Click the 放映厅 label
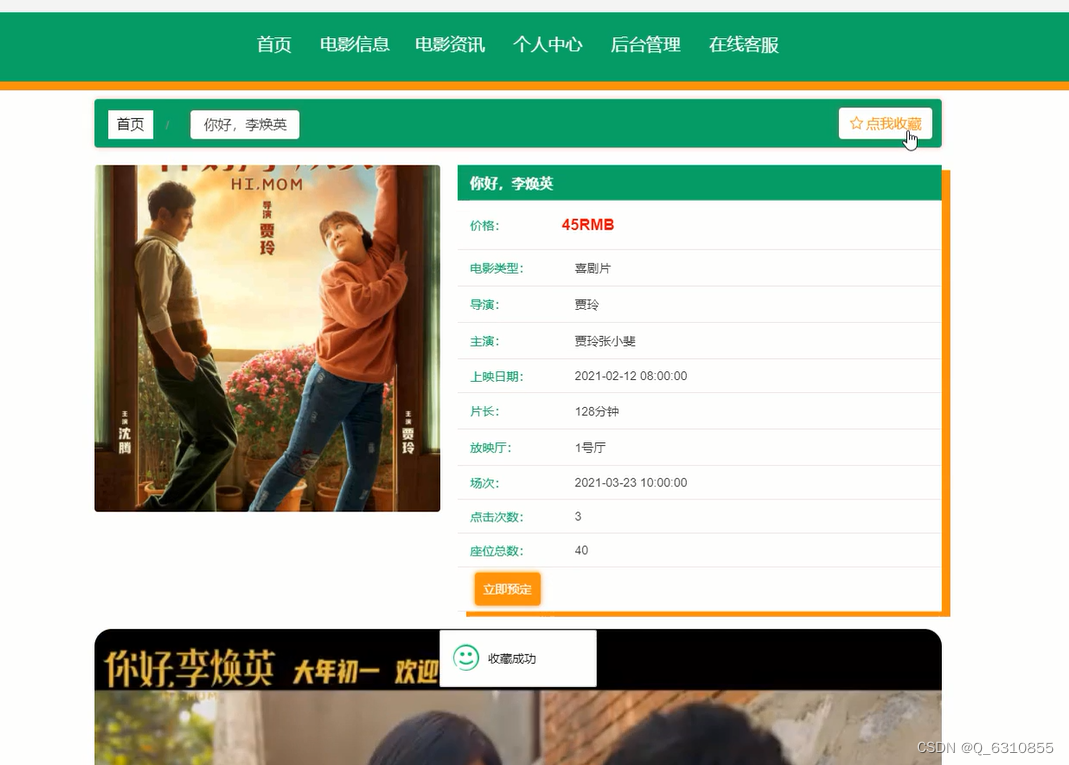 click(x=490, y=448)
